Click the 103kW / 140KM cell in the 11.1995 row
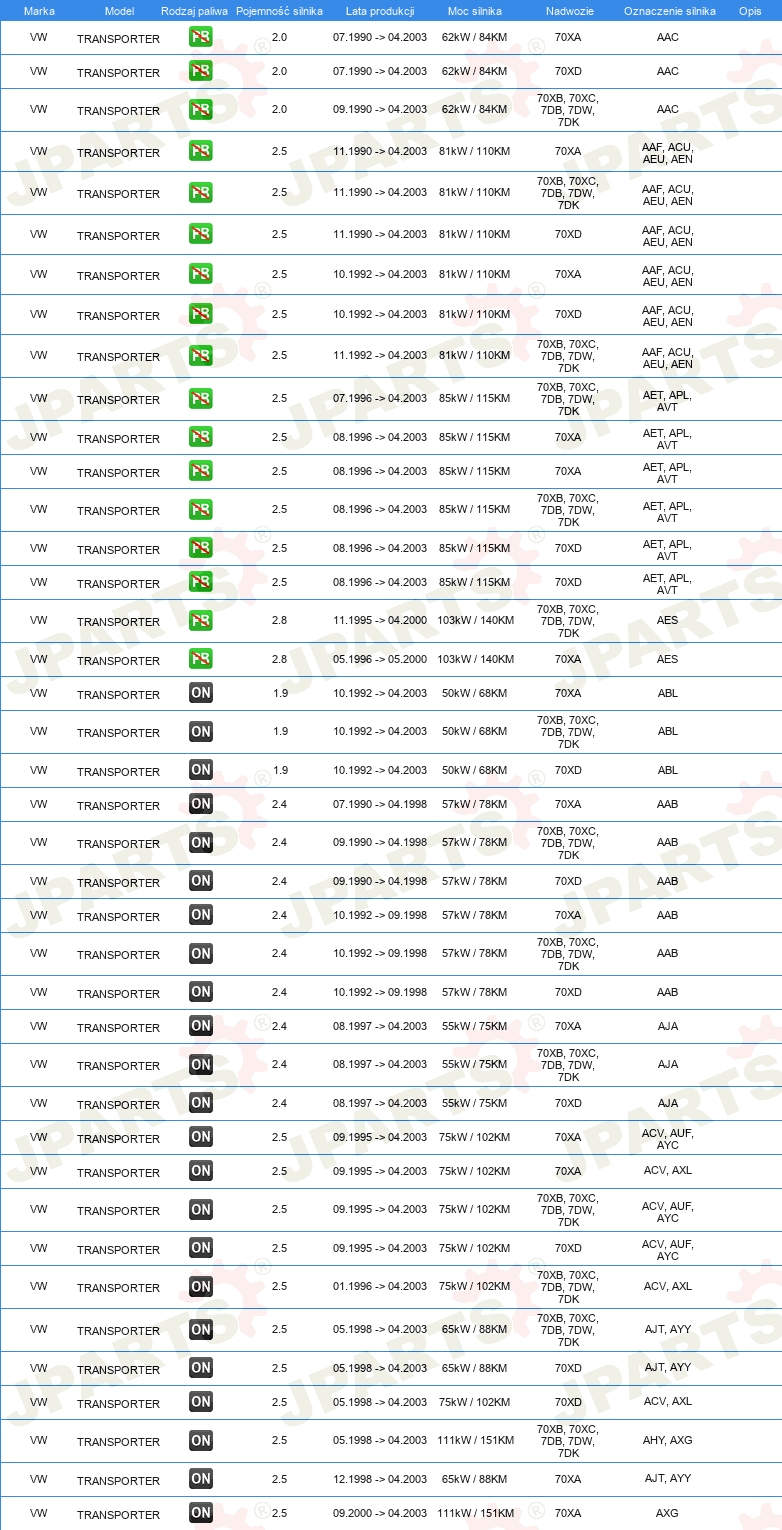The image size is (782, 1530). 475,620
